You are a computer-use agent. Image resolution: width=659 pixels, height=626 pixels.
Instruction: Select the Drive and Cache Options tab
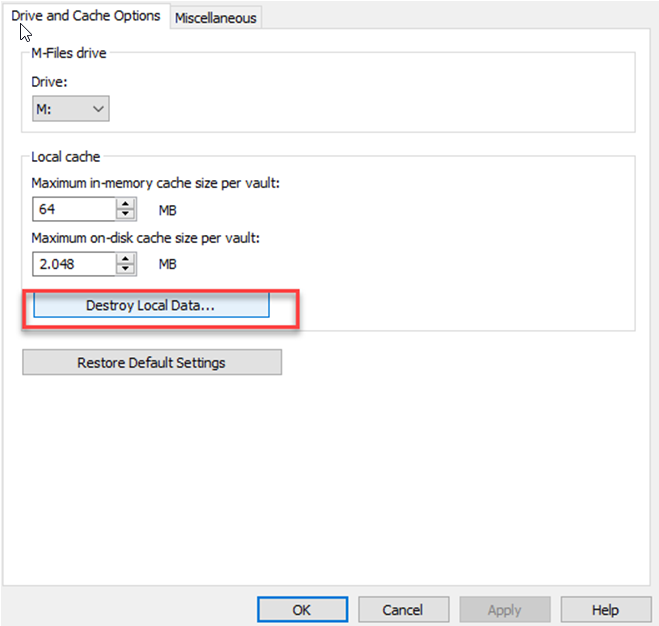86,16
